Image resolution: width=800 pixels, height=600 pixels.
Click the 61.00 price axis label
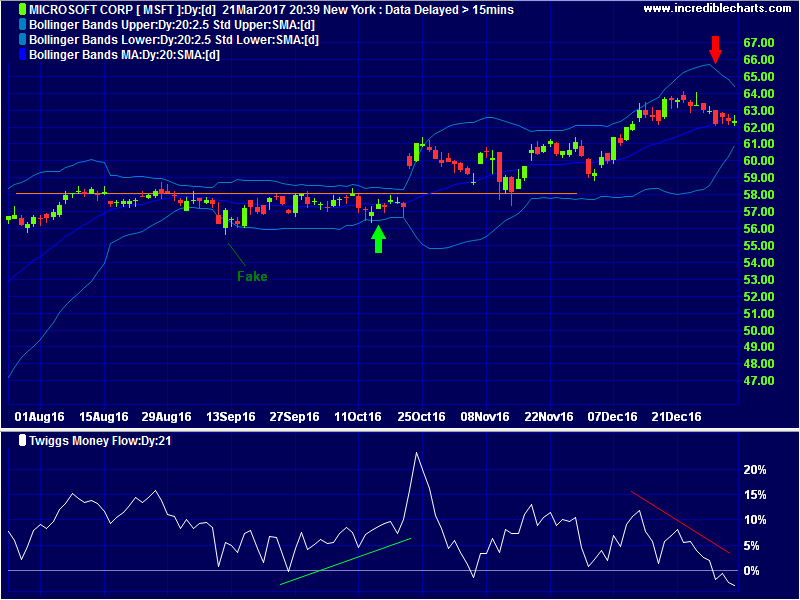pos(759,144)
